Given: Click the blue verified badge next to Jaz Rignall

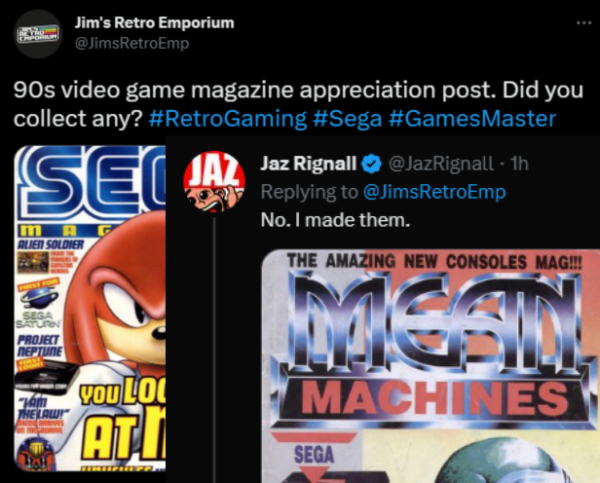Looking at the screenshot, I should [372, 164].
